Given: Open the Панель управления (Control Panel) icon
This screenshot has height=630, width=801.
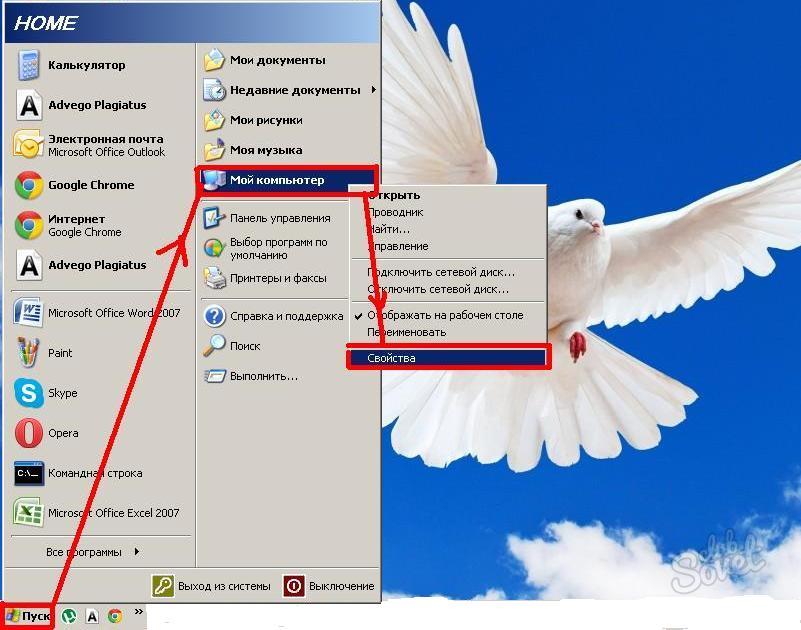Looking at the screenshot, I should [x=214, y=218].
